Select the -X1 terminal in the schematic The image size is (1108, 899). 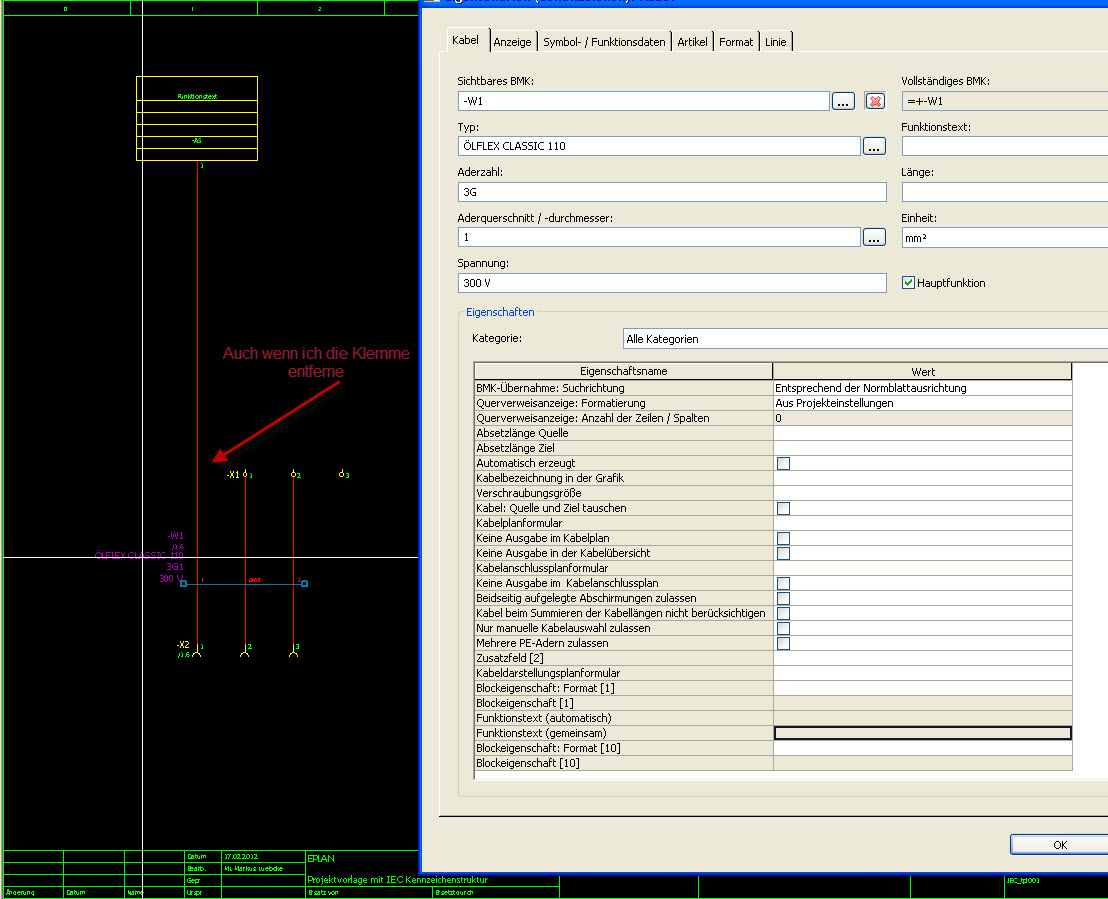(x=233, y=475)
